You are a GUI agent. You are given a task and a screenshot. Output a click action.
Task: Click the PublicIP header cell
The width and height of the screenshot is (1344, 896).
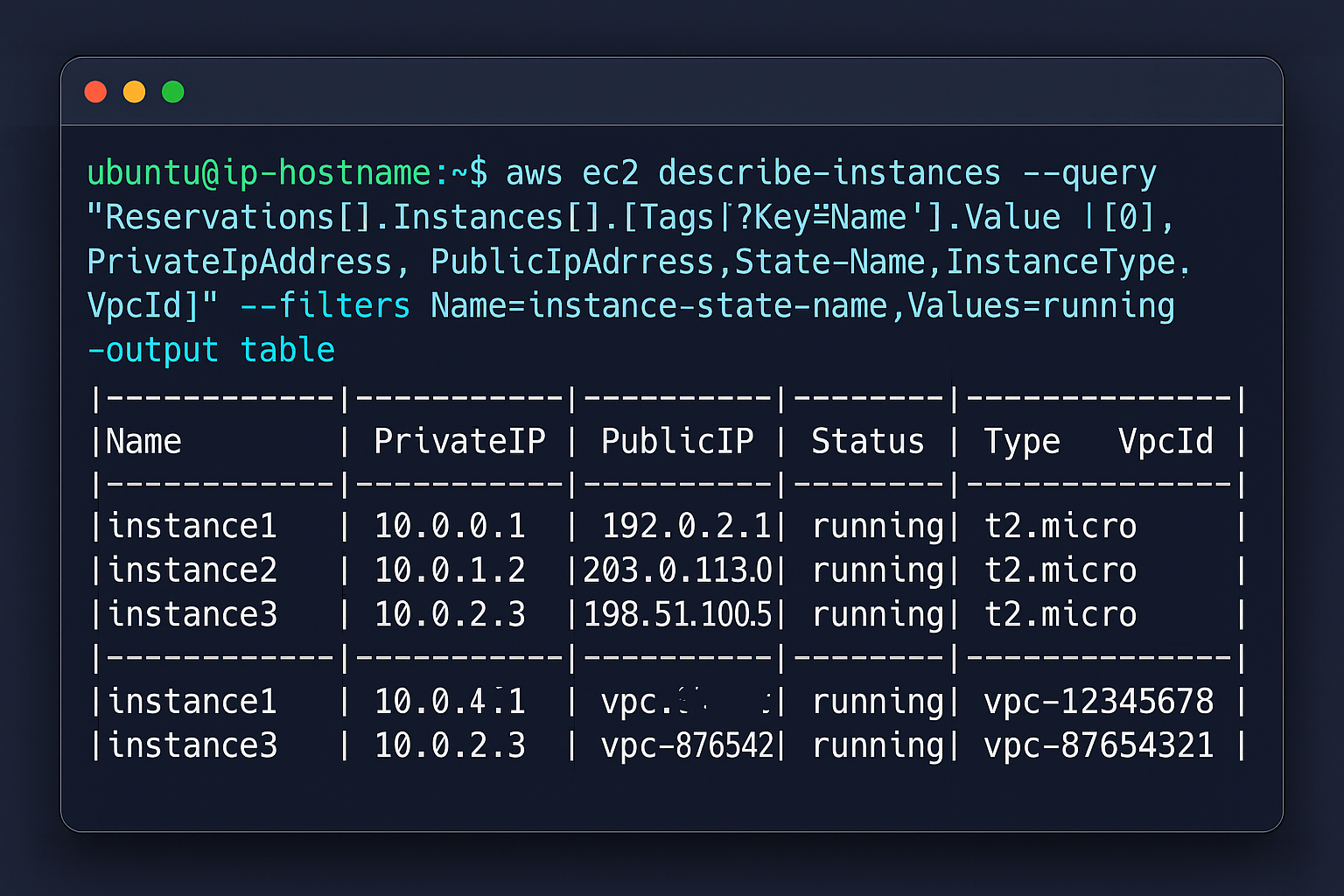[677, 441]
